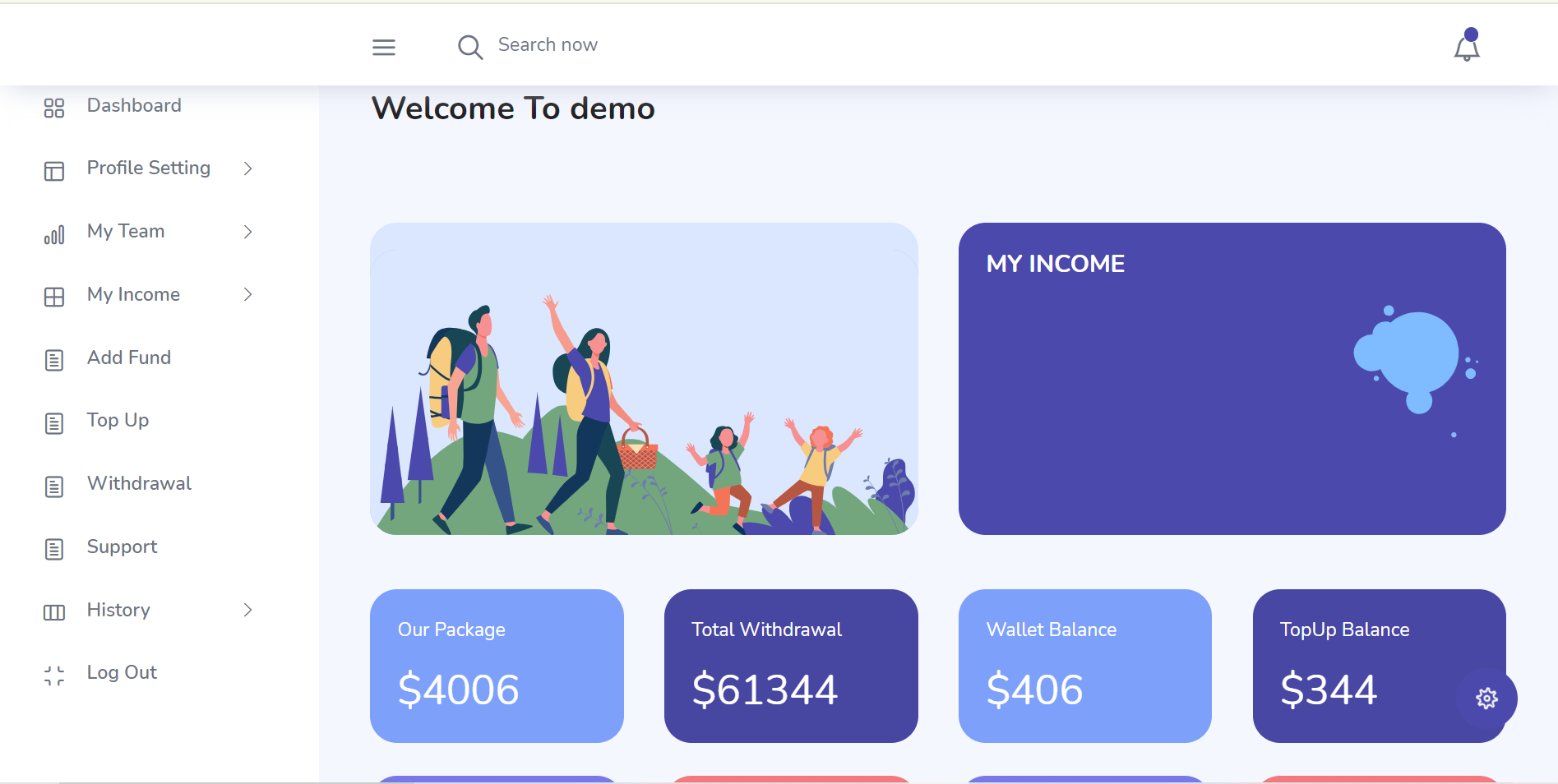The height and width of the screenshot is (784, 1558).
Task: Type in the Search now field
Action: tap(576, 45)
